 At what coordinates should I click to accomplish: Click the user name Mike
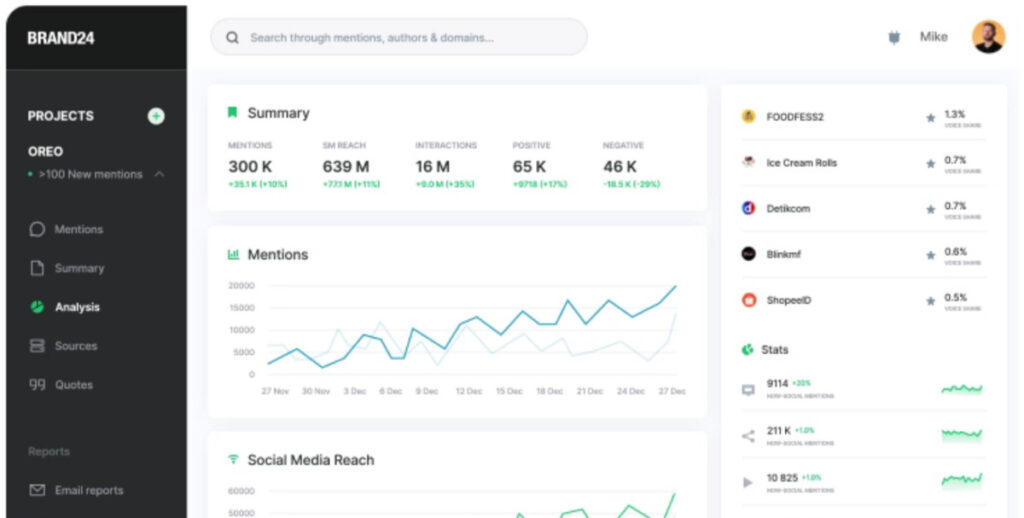tap(933, 37)
